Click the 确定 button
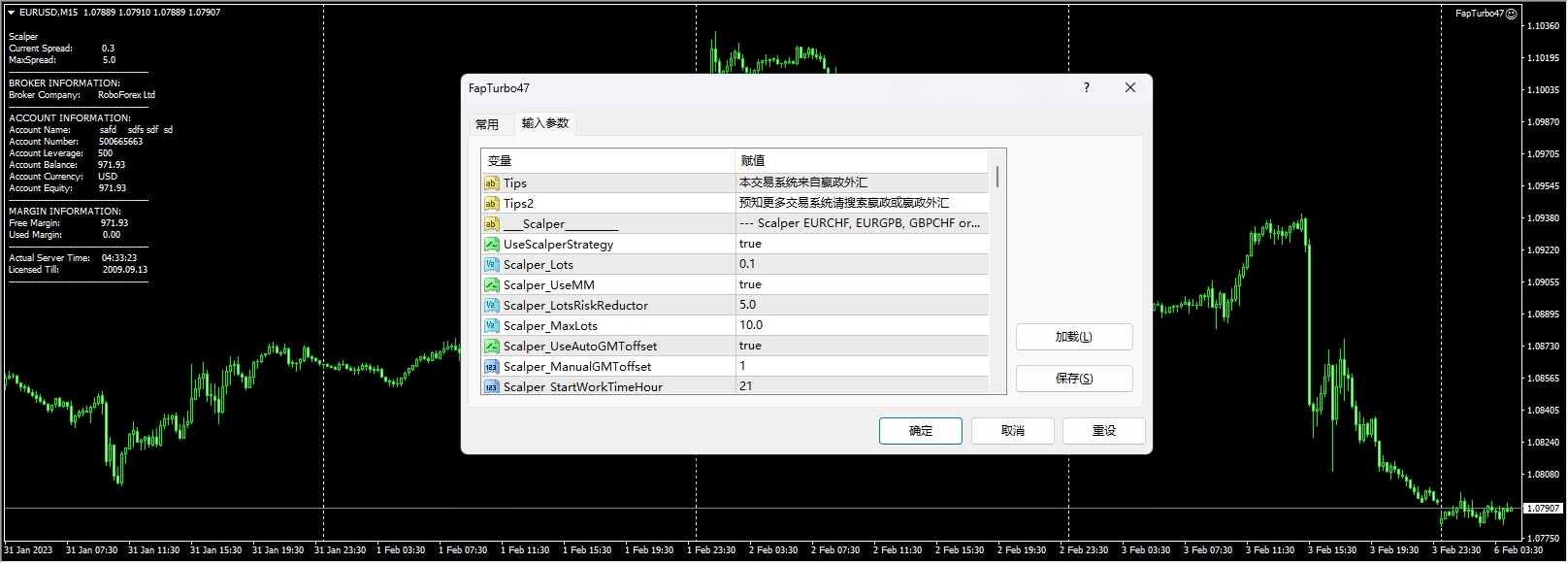This screenshot has height=563, width=1568. [920, 431]
